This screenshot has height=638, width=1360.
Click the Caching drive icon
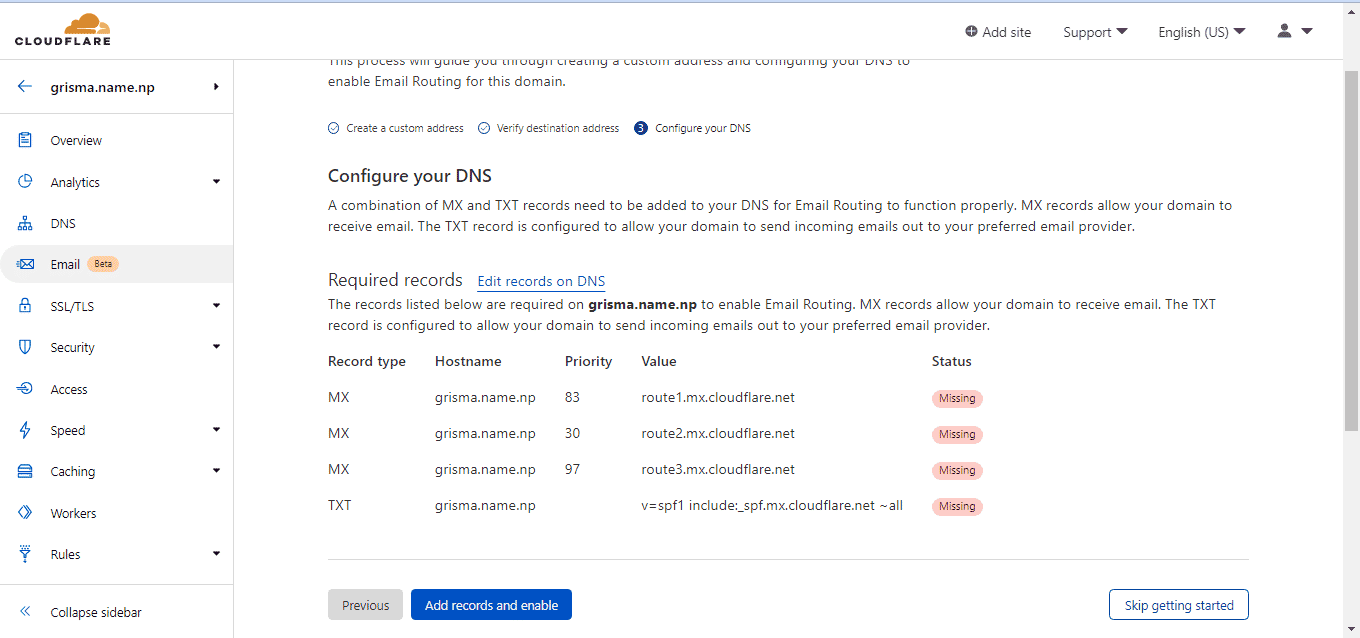[25, 471]
